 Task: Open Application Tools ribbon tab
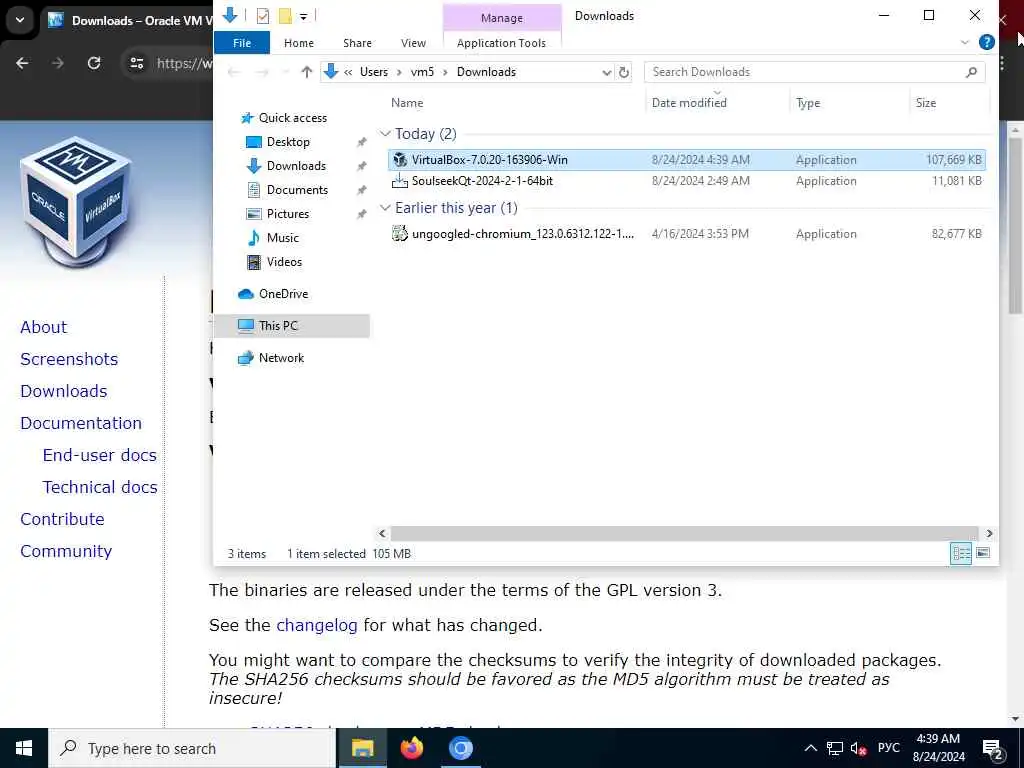point(502,43)
